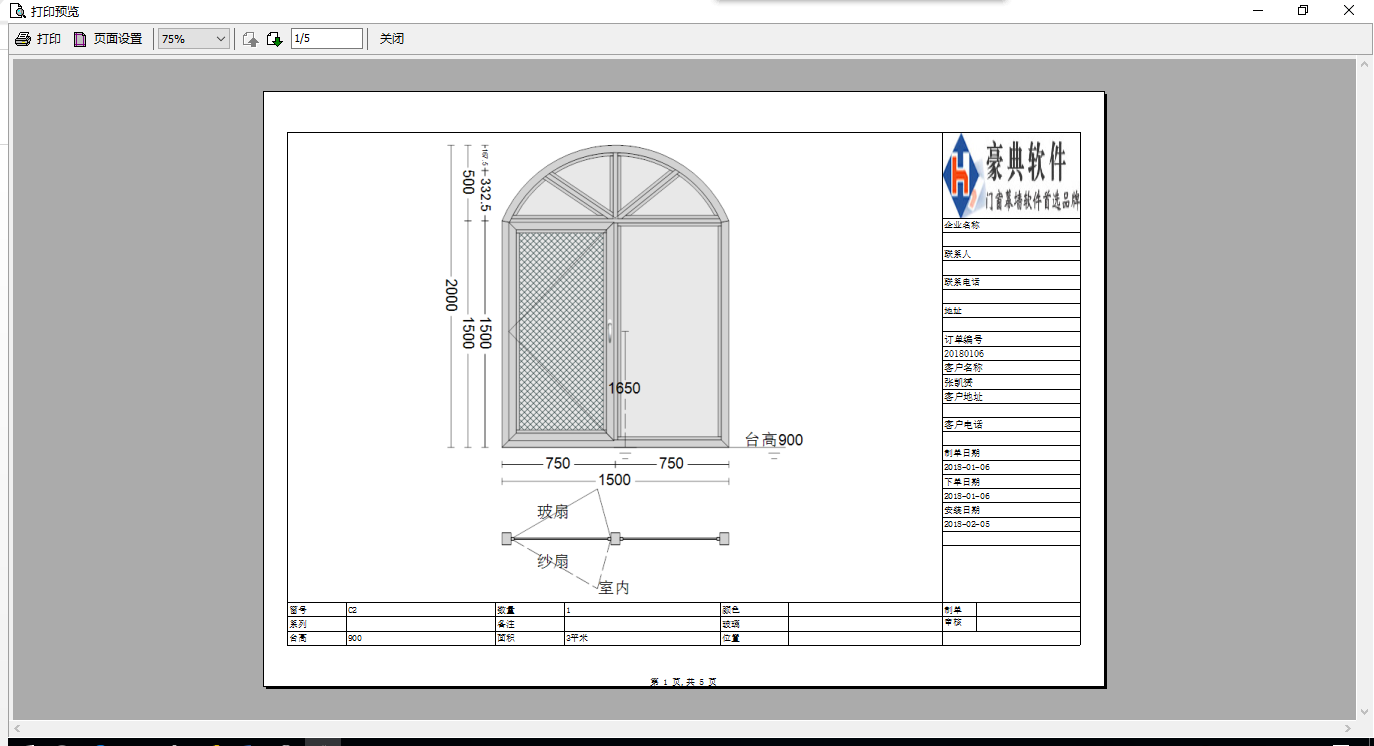Image resolution: width=1374 pixels, height=746 pixels.
Task: Click the page footer 第1页,共5页
Action: click(683, 682)
